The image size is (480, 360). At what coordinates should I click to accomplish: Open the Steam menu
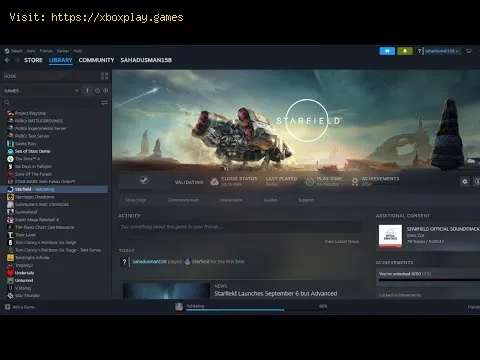click(x=16, y=51)
